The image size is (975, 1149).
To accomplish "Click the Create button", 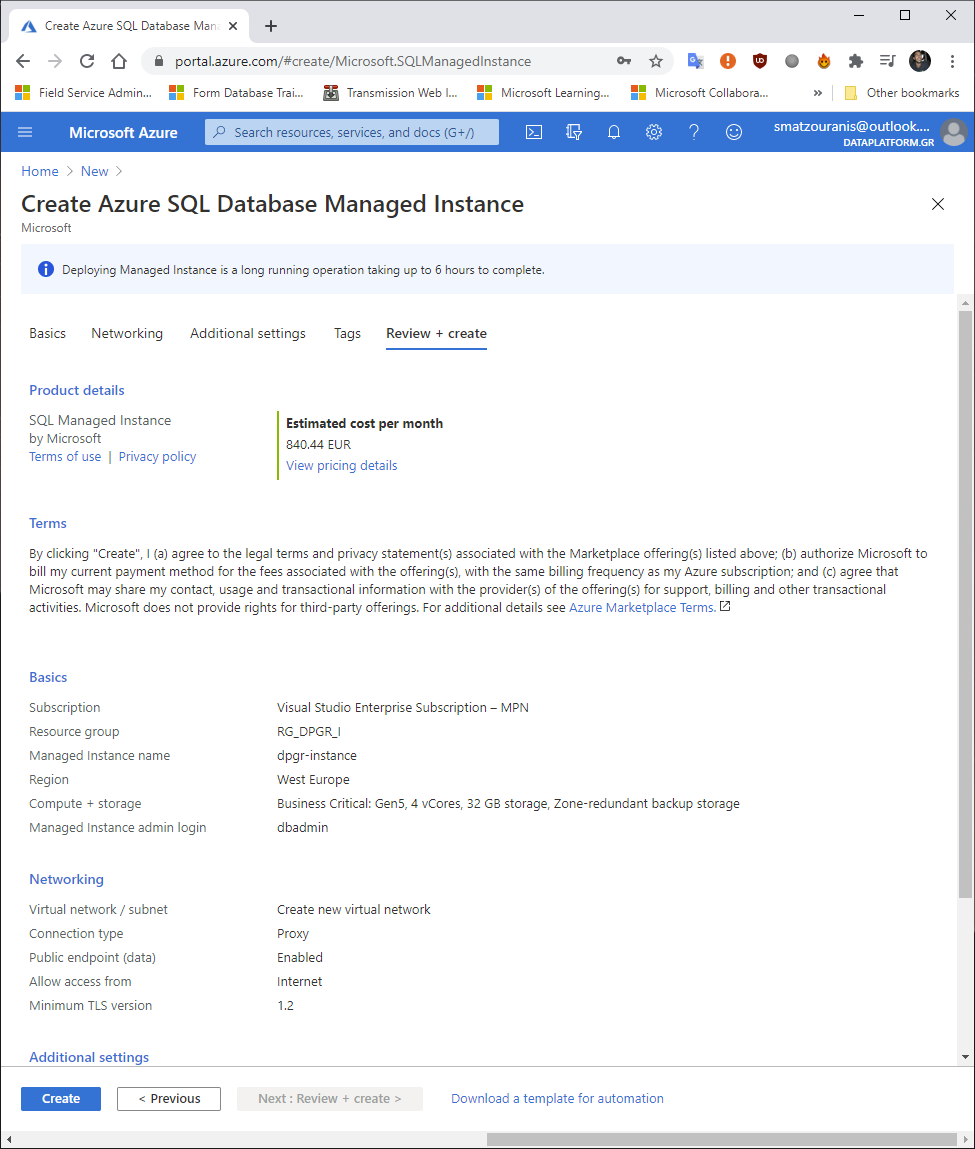I will [x=60, y=1098].
